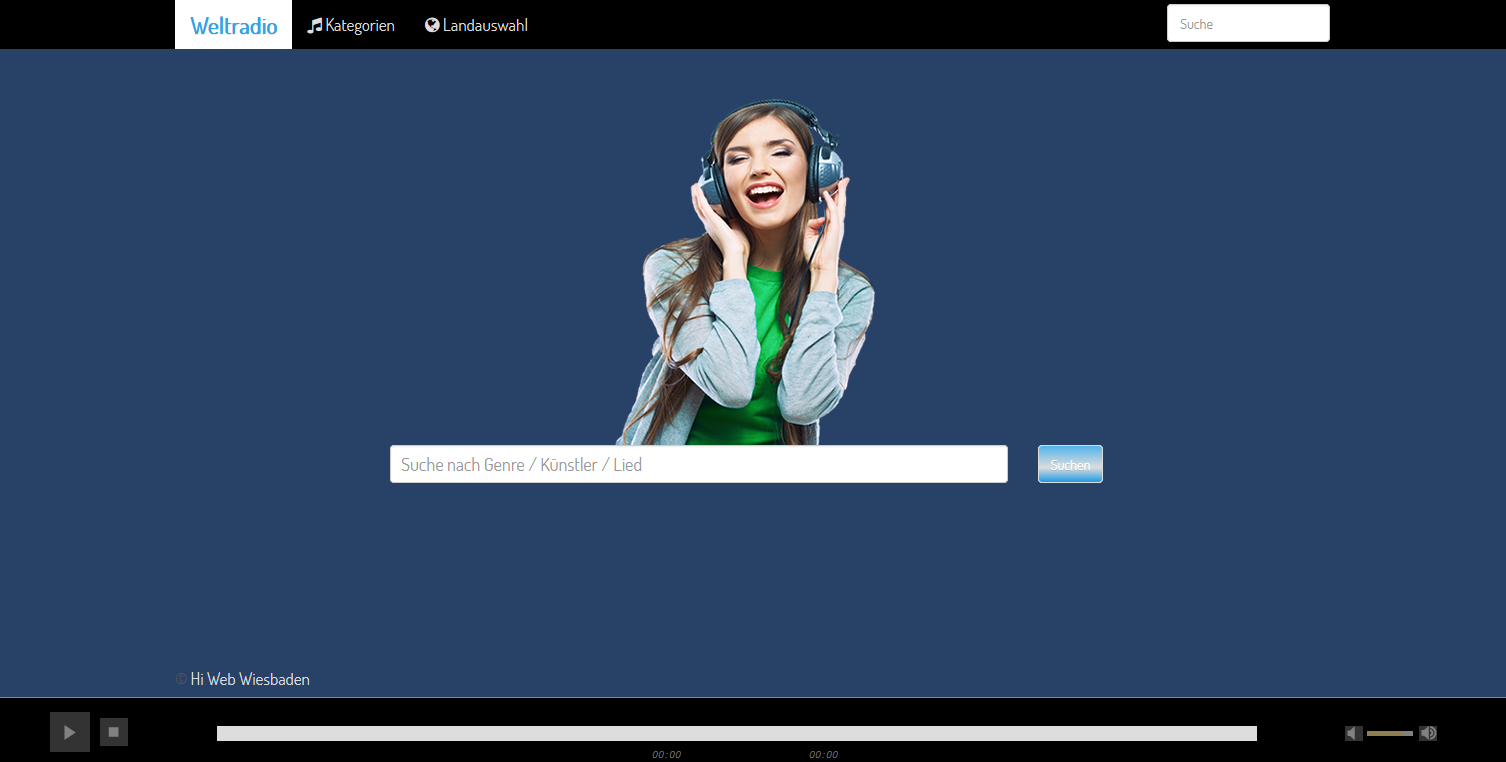
Task: Click the headphone woman image
Action: [745, 272]
